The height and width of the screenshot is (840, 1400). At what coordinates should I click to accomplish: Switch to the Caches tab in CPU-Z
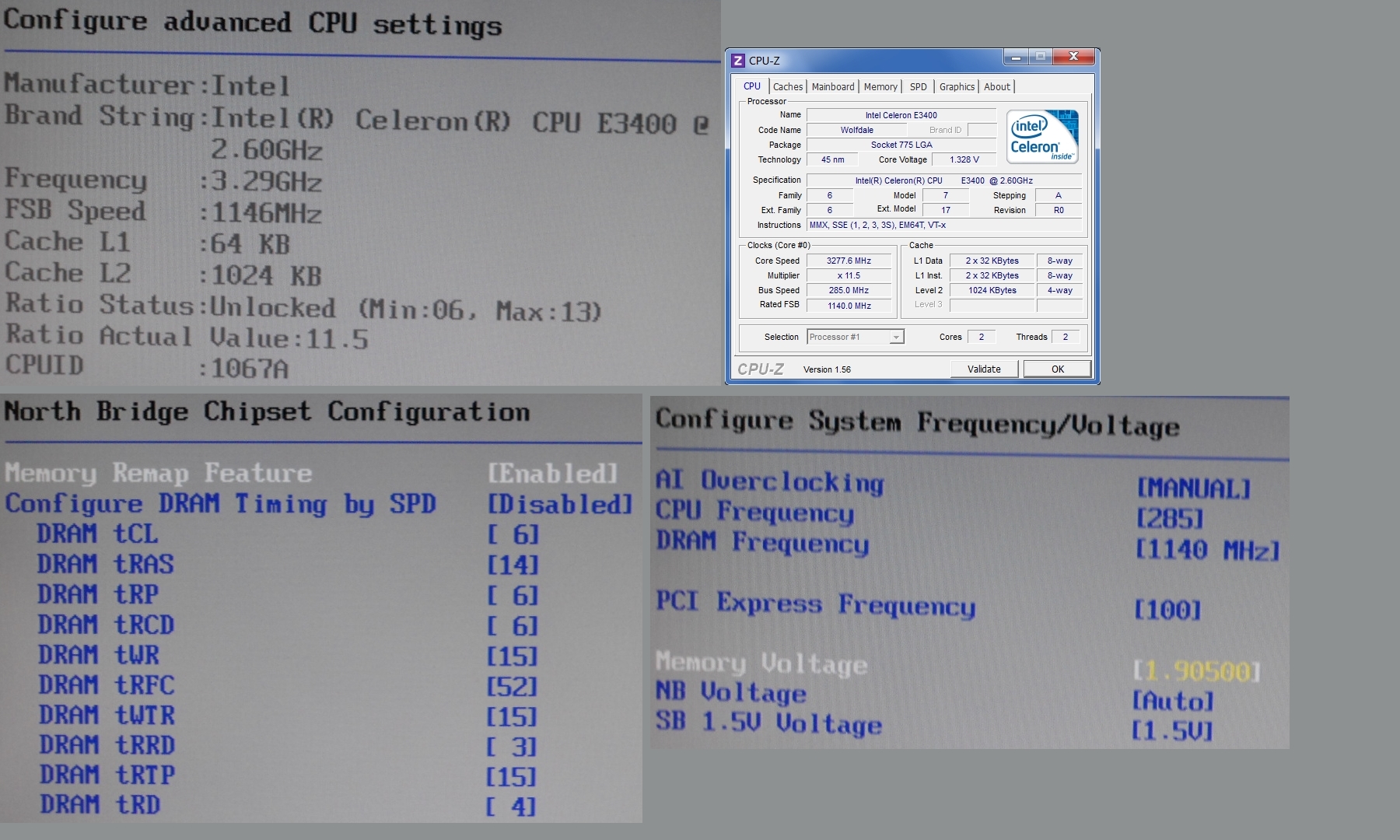pyautogui.click(x=787, y=86)
